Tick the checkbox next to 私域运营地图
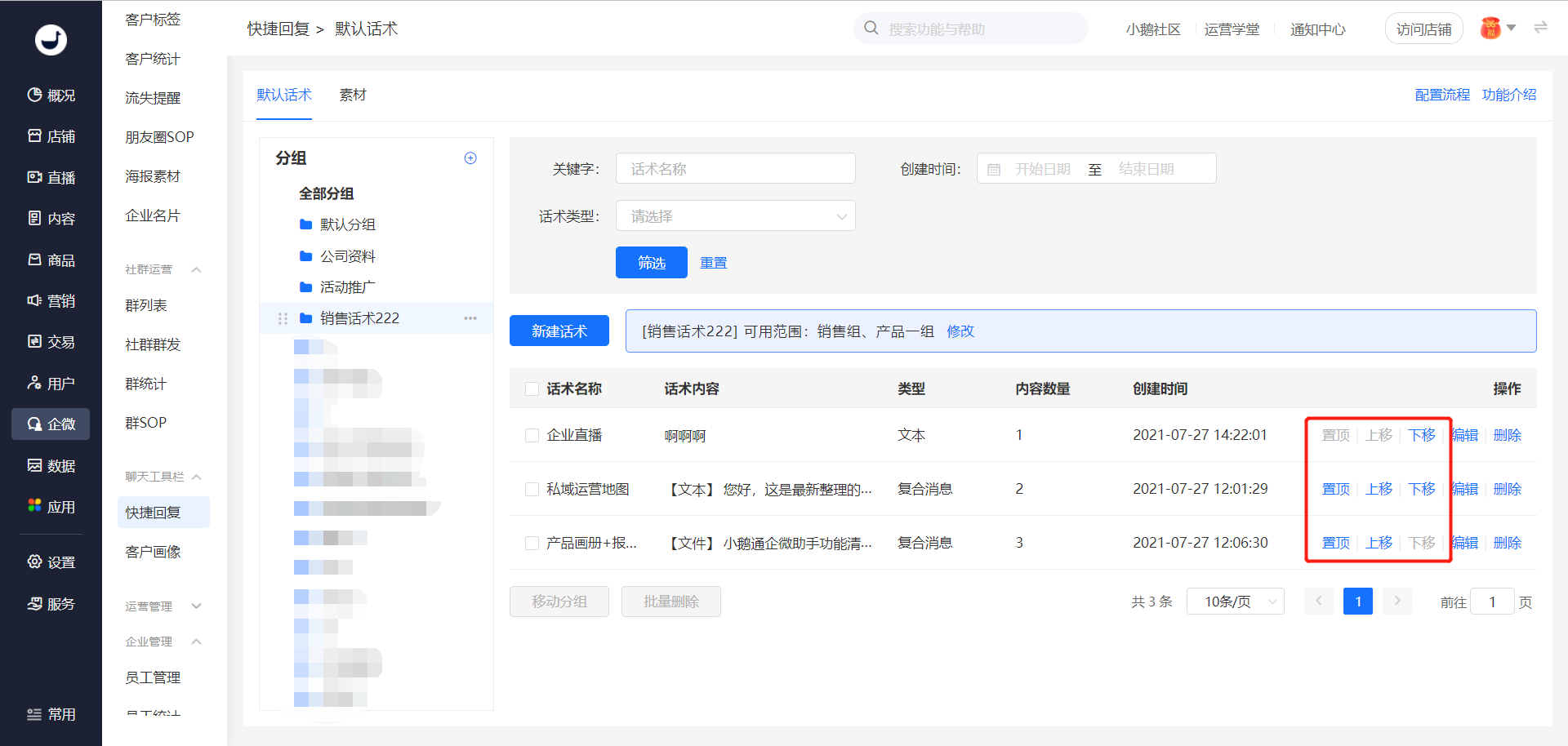The height and width of the screenshot is (746, 1568). [532, 490]
